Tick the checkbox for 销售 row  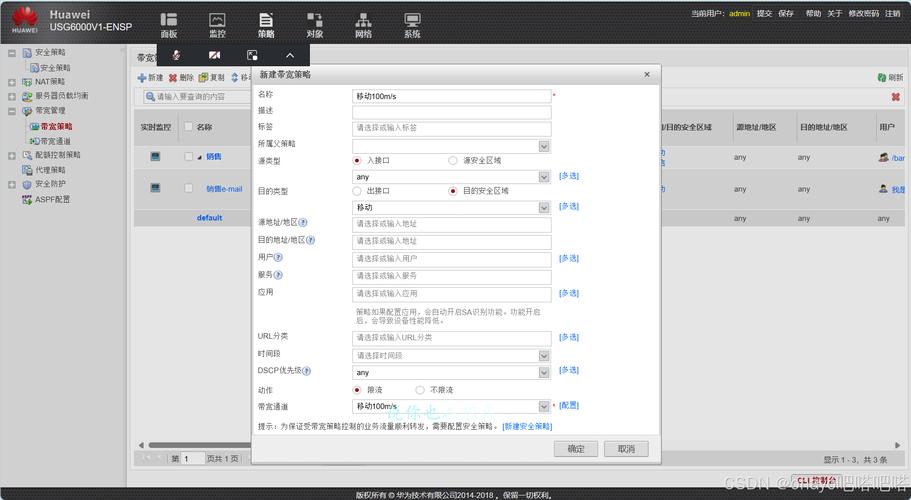[x=188, y=156]
